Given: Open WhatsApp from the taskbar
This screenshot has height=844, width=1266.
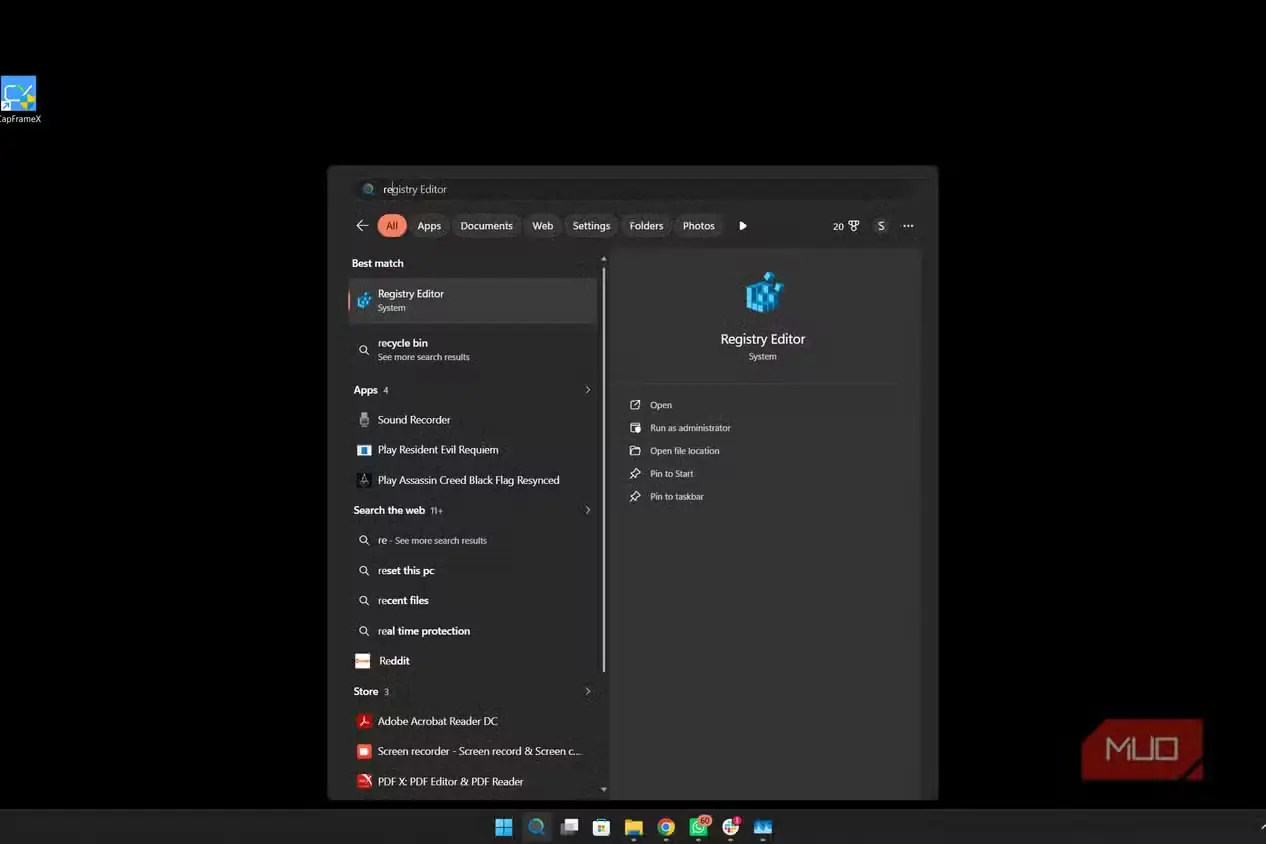Looking at the screenshot, I should point(699,827).
